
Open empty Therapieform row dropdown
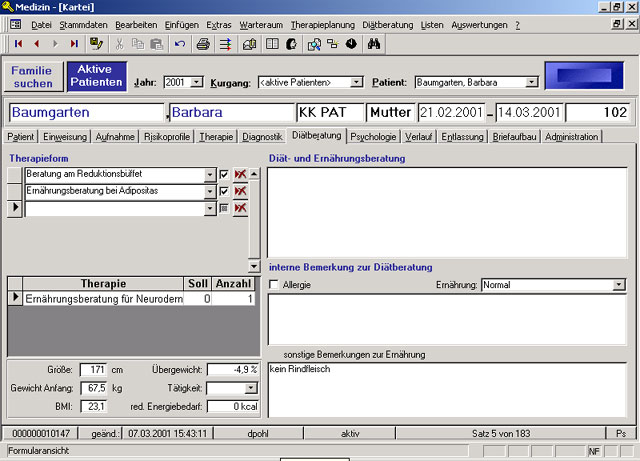click(210, 208)
